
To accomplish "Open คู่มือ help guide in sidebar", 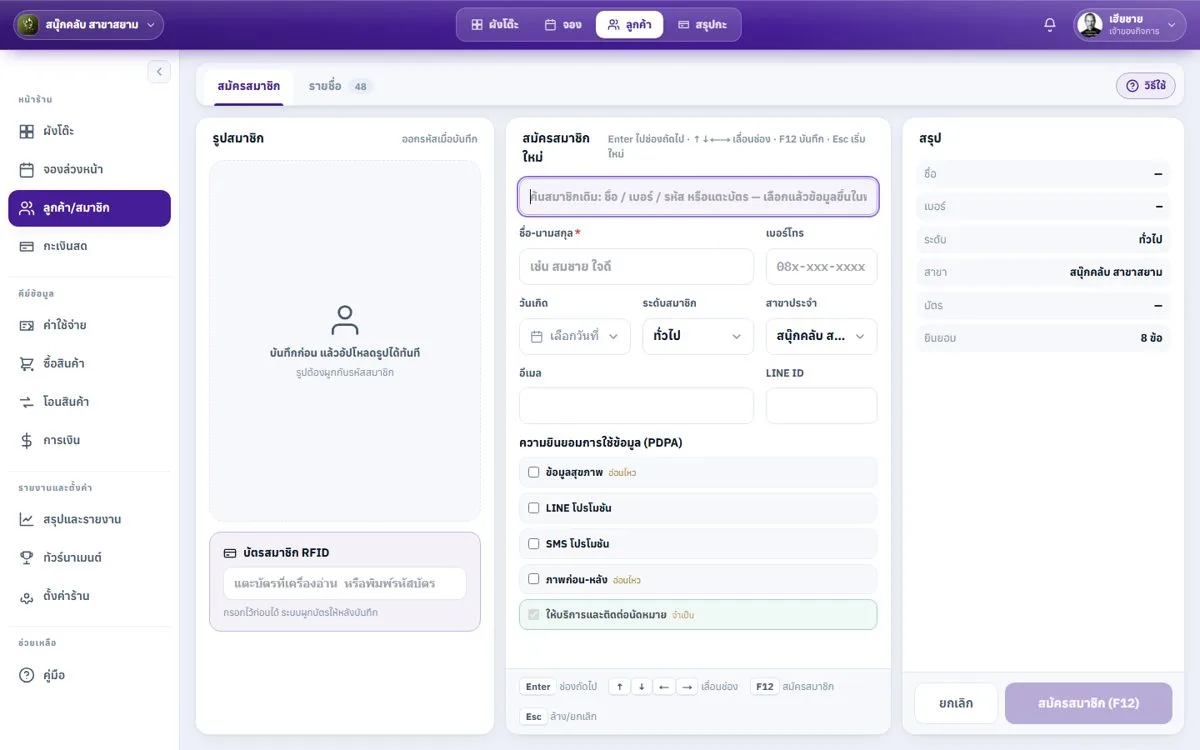I will tap(89, 675).
